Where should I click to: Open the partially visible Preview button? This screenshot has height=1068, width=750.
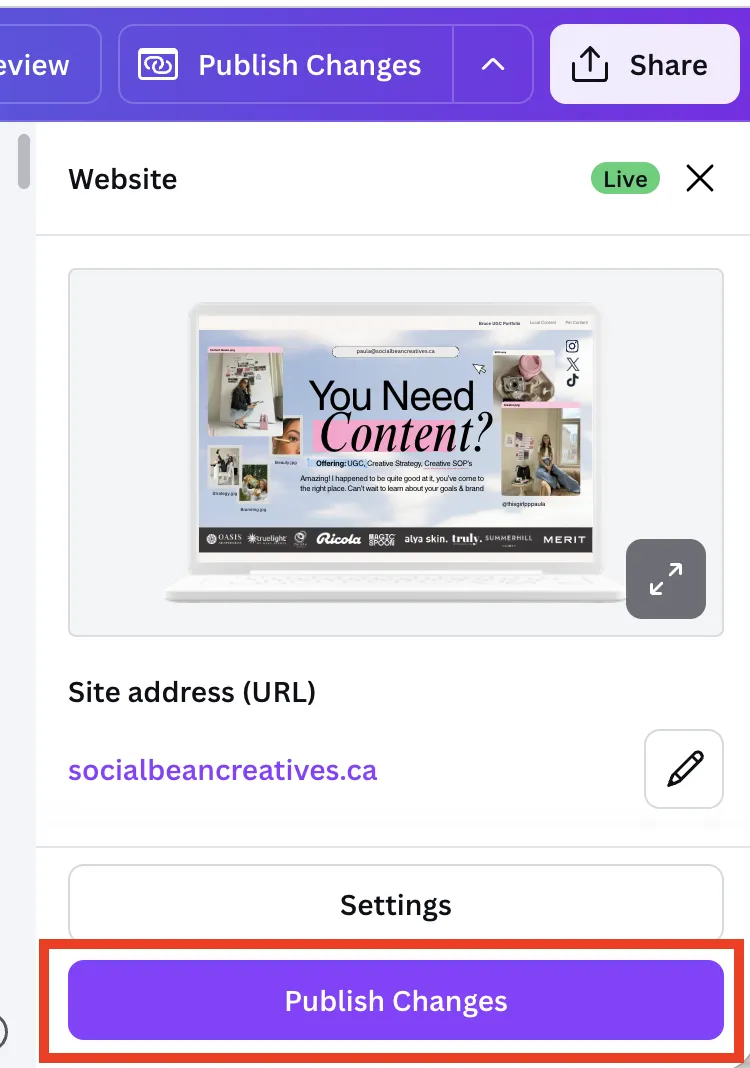(50, 64)
